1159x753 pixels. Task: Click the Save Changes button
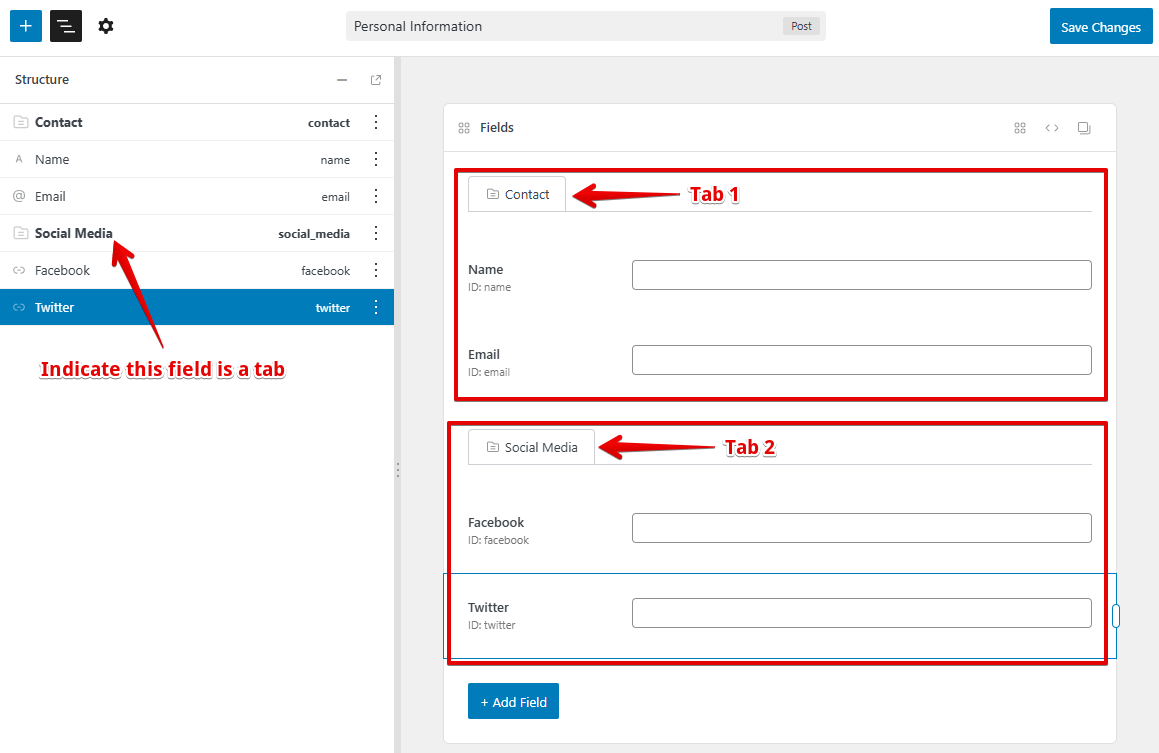tap(1100, 27)
